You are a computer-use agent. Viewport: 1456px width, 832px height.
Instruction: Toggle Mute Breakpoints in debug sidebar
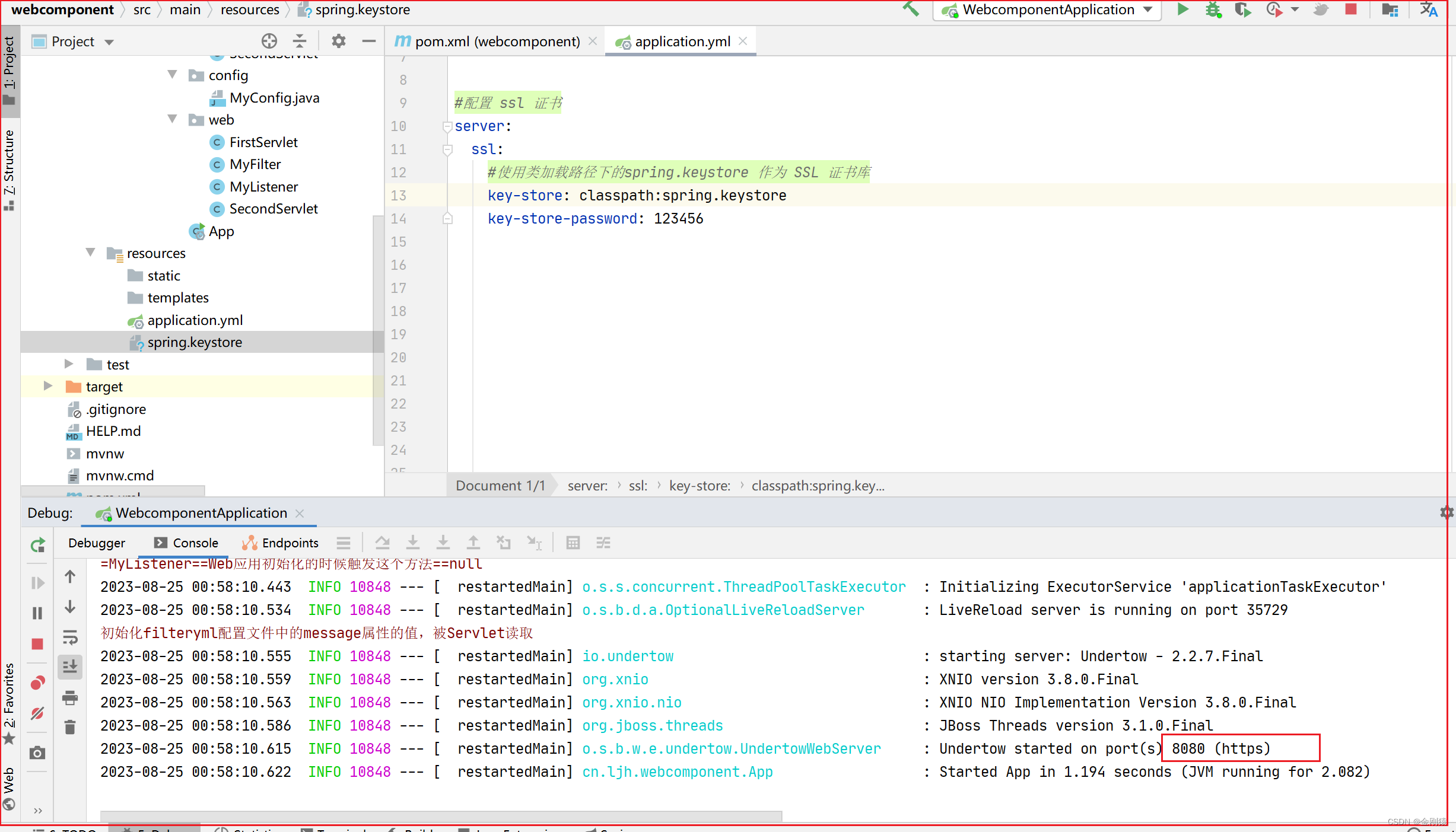(x=37, y=713)
